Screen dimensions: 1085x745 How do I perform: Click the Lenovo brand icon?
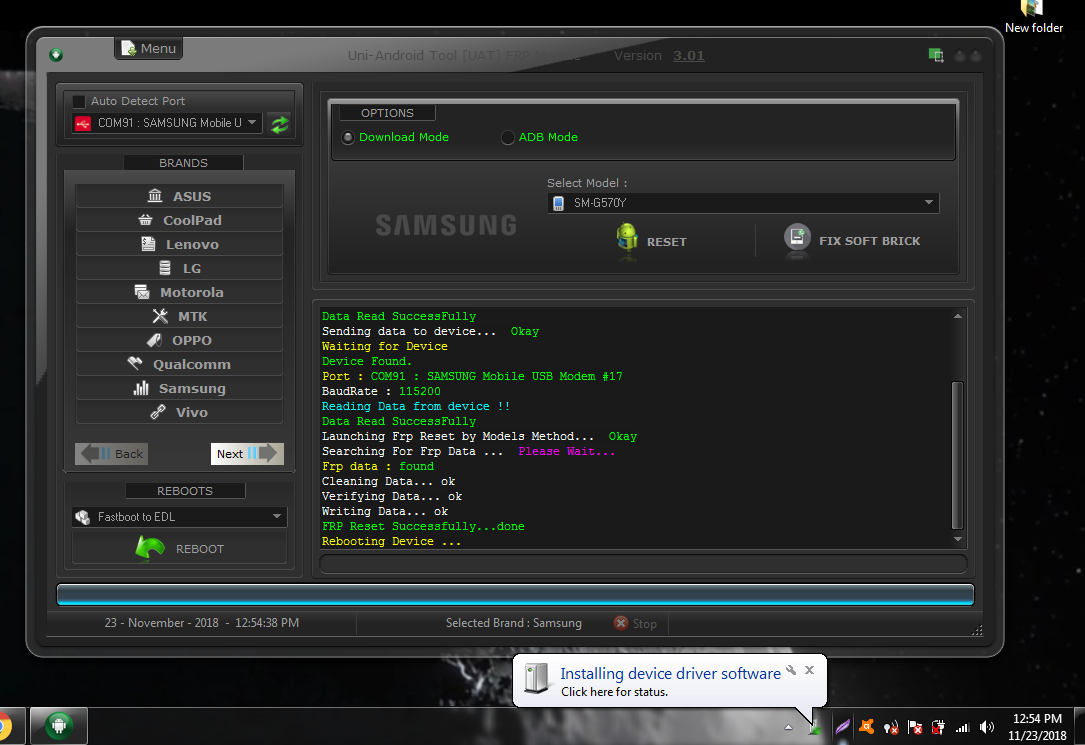[x=148, y=244]
